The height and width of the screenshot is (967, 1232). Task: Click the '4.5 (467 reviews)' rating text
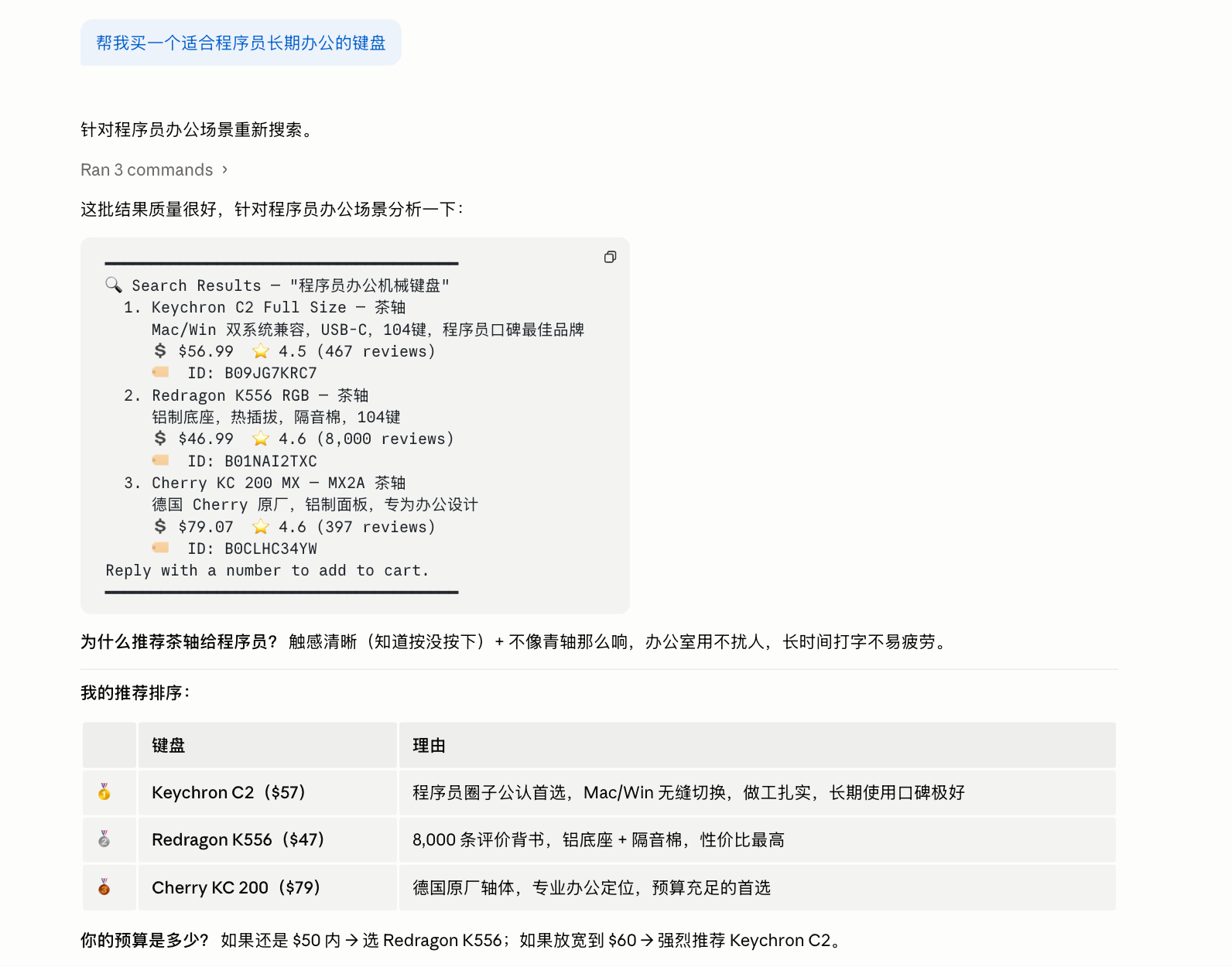click(357, 351)
